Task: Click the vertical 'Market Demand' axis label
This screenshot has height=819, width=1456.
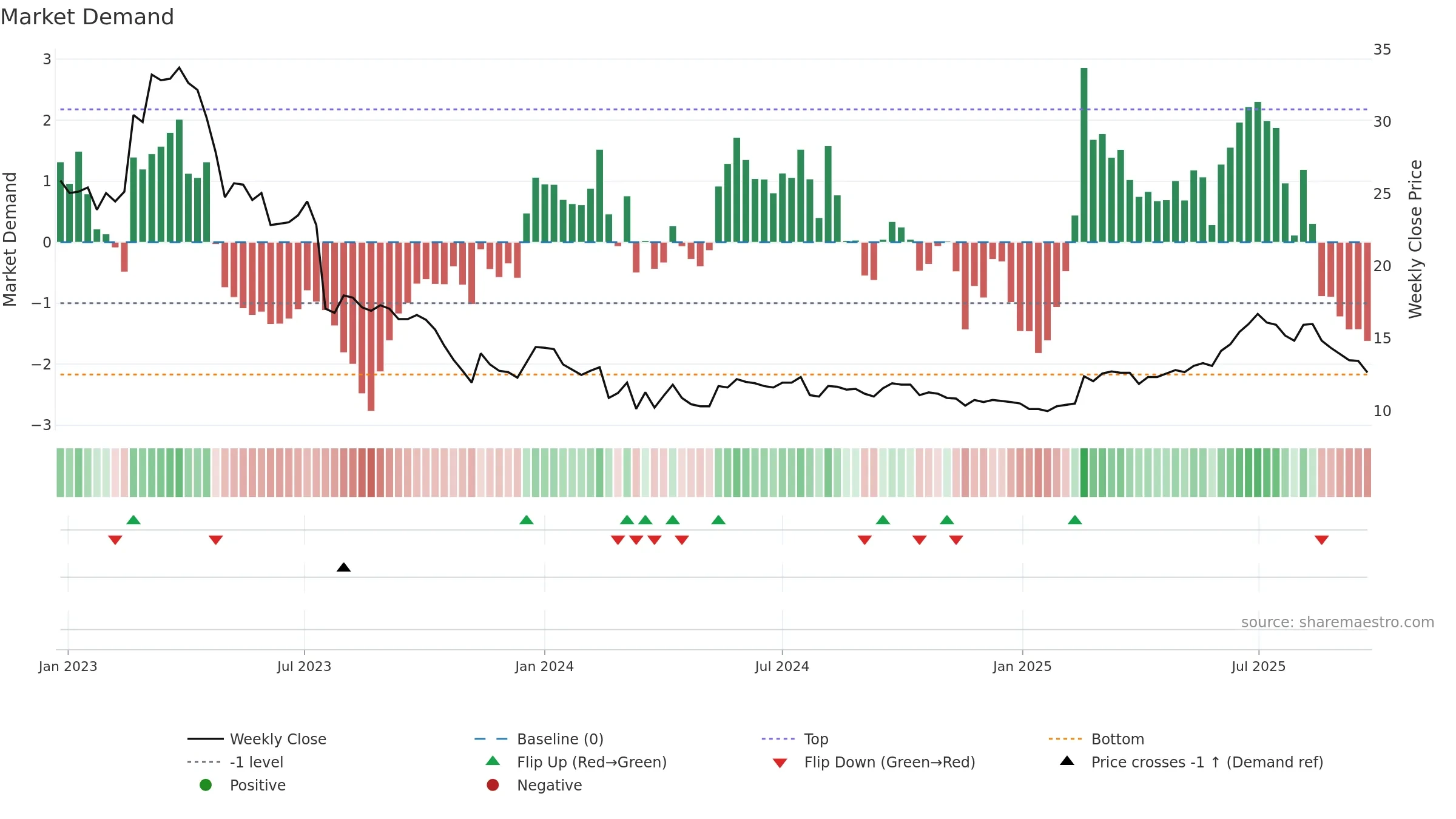Action: pyautogui.click(x=10, y=239)
